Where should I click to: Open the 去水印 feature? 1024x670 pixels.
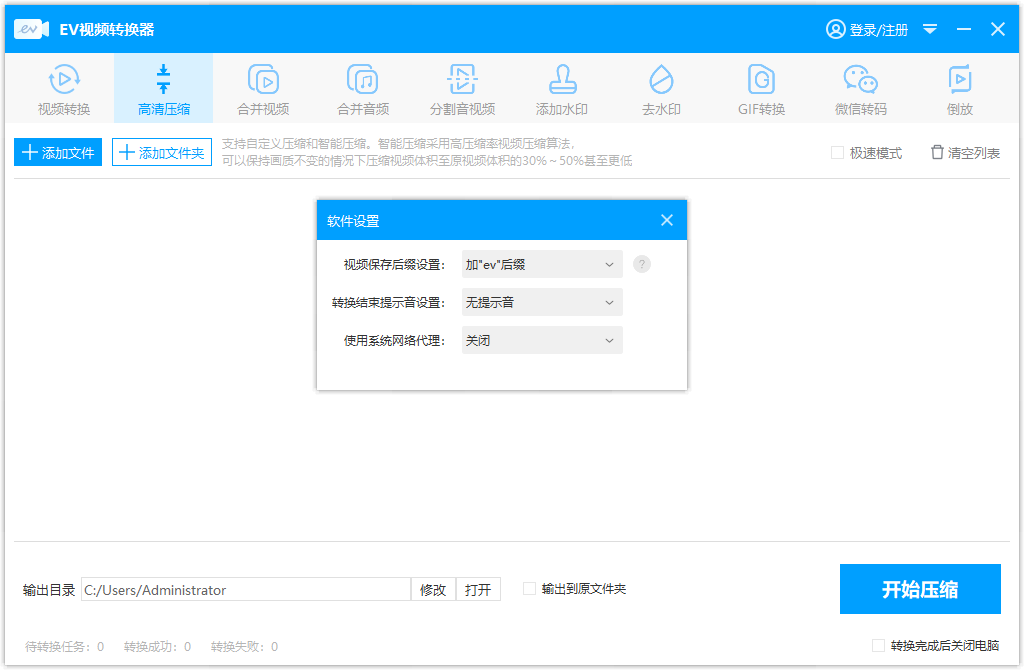point(661,88)
